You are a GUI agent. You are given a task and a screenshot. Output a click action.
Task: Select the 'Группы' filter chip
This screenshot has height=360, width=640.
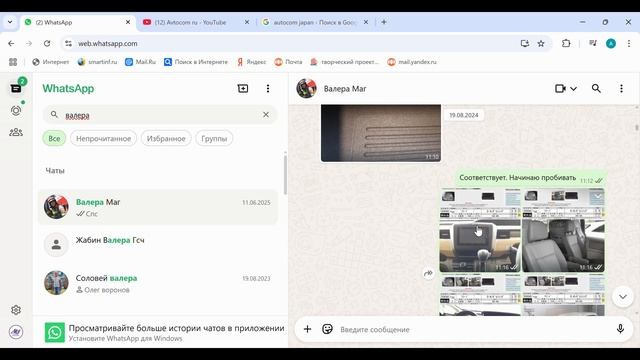pyautogui.click(x=214, y=138)
